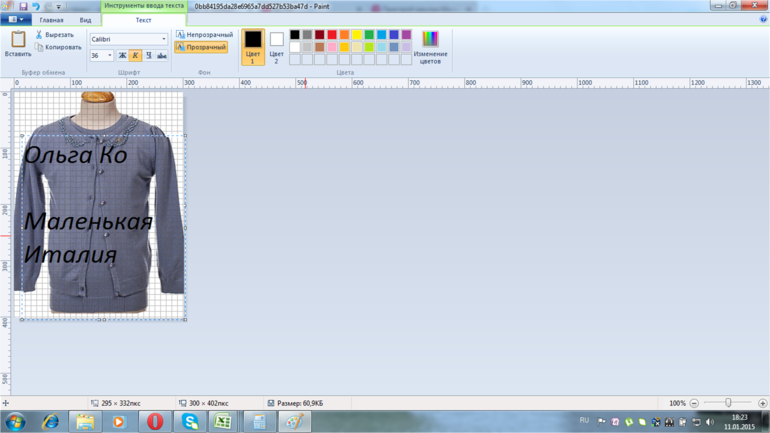Launch Opera browser from the taskbar
This screenshot has width=770, height=433.
click(155, 422)
